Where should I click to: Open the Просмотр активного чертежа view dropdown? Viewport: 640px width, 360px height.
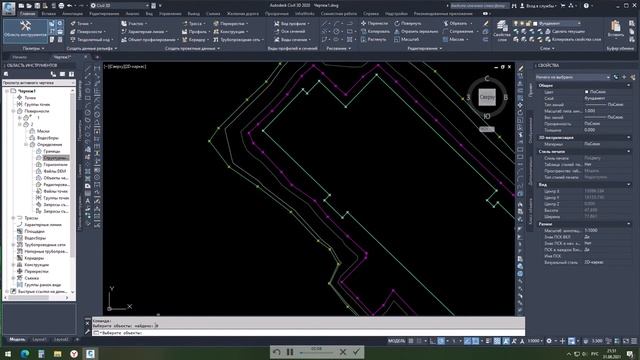39,83
